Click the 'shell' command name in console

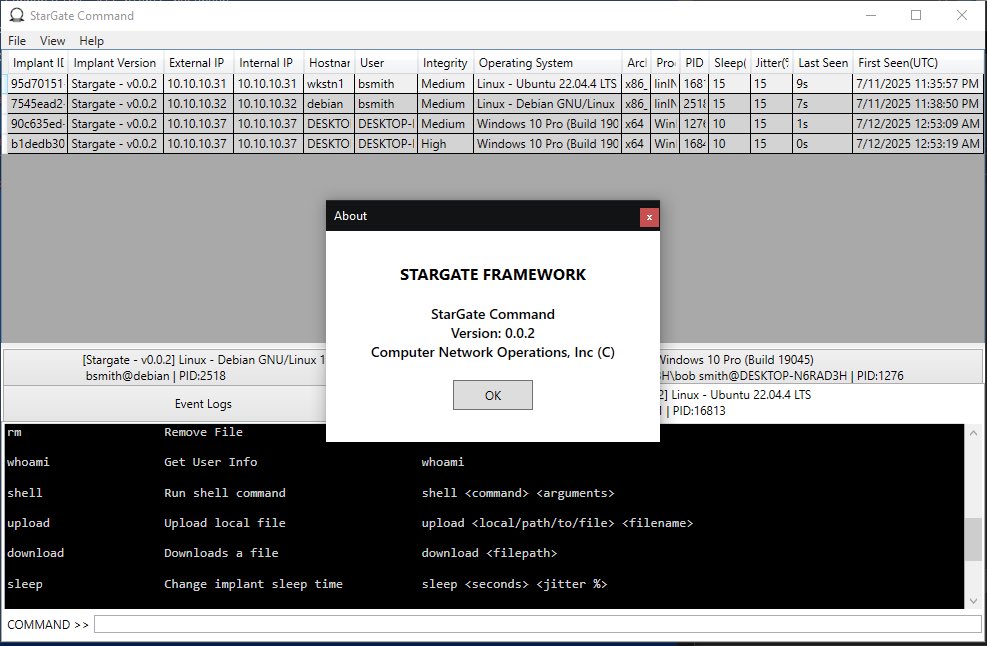25,493
